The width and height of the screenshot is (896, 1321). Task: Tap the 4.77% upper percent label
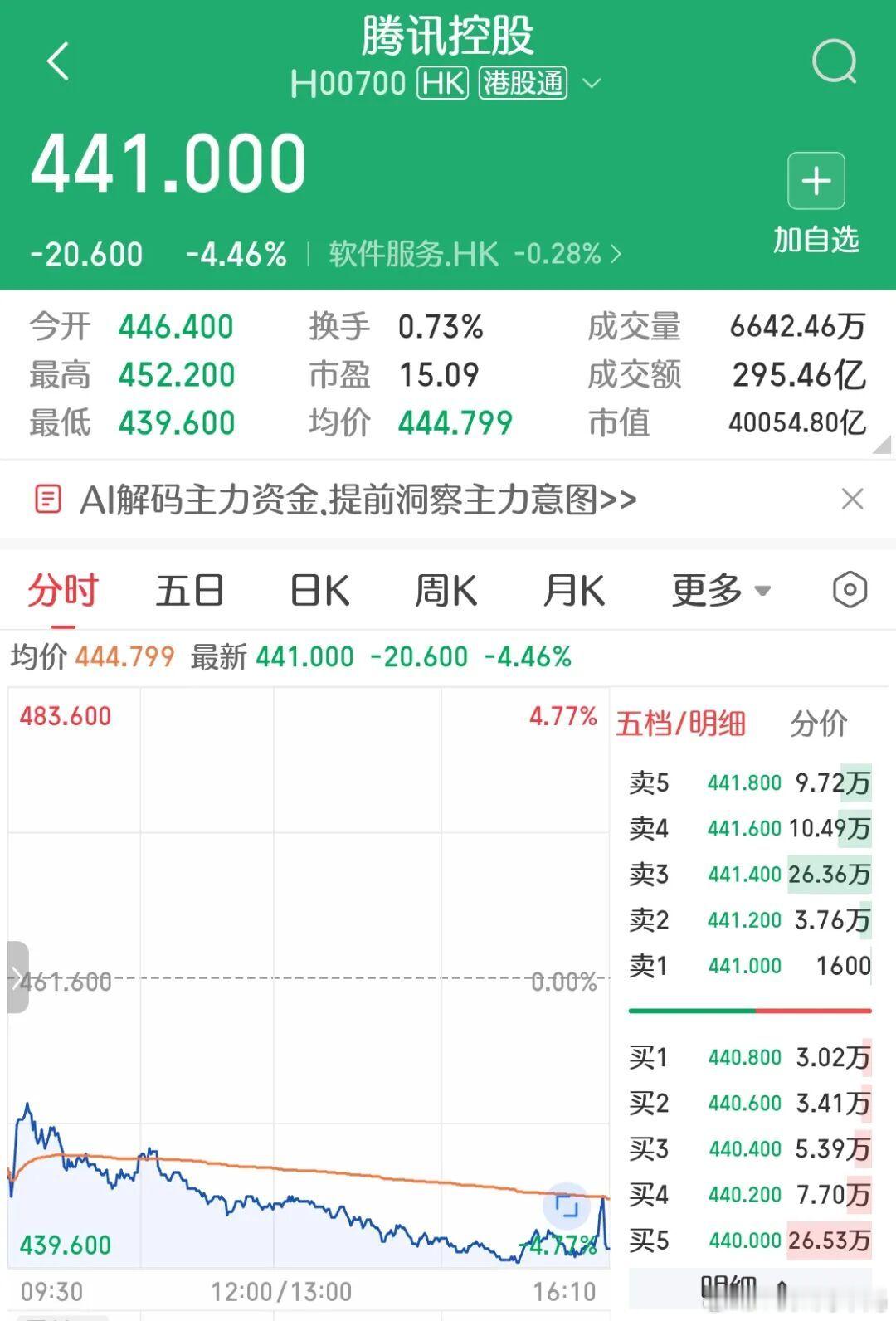563,715
